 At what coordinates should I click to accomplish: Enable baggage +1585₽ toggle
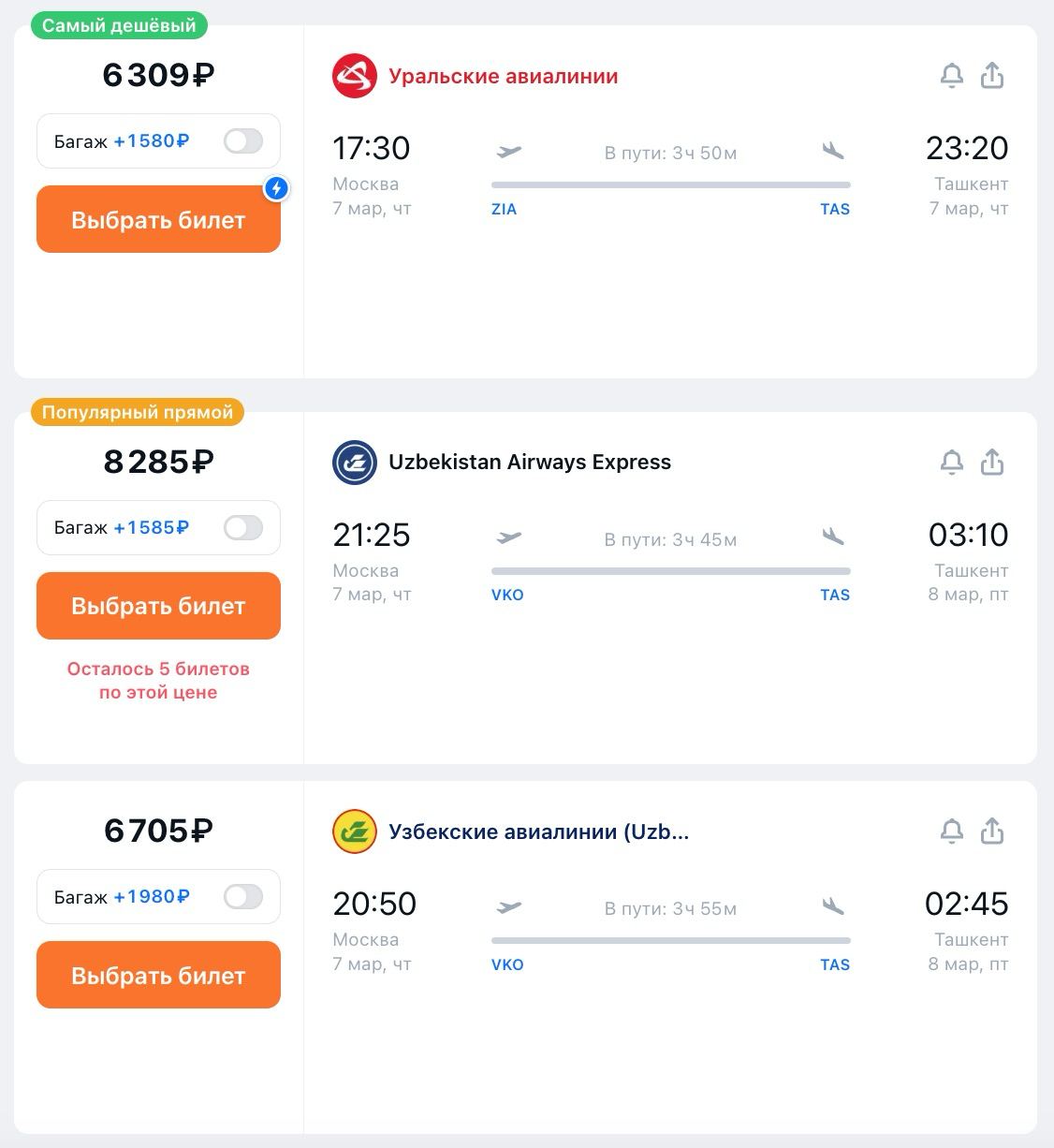[243, 528]
